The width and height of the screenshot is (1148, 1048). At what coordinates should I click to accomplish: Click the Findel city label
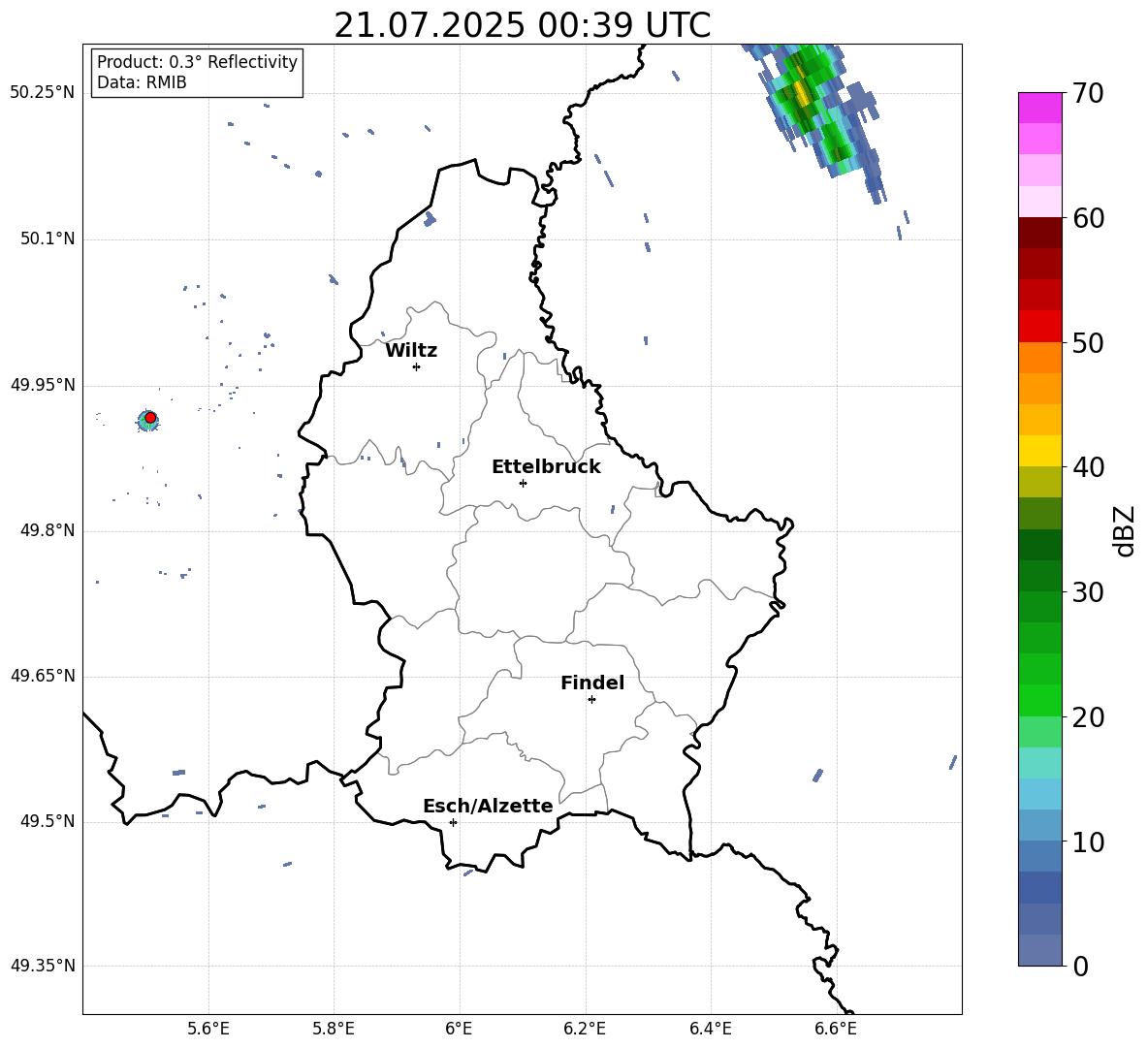point(592,683)
